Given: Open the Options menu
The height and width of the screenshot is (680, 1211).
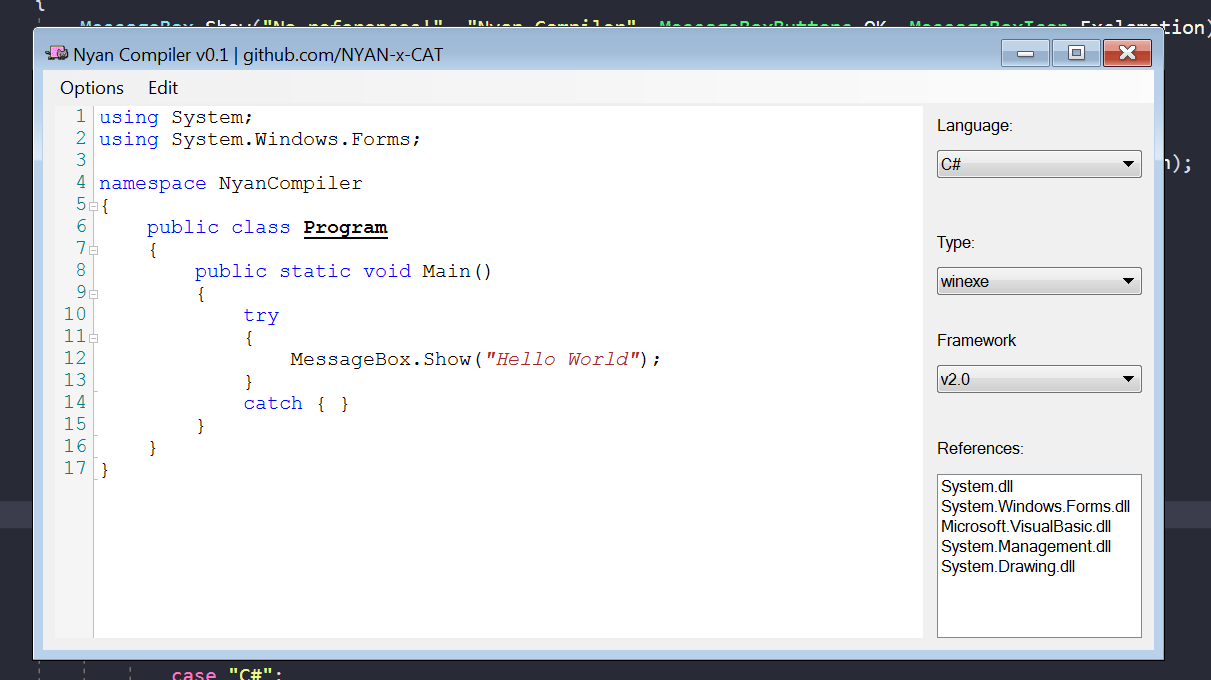Looking at the screenshot, I should (x=91, y=88).
